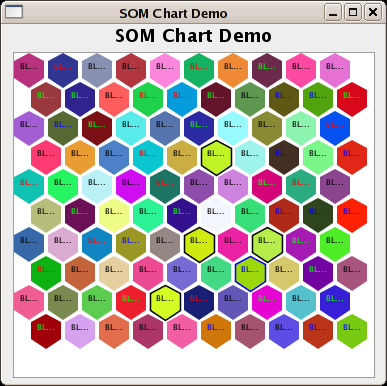The height and width of the screenshot is (386, 387).
Task: Maximize the SOM Chart Demo window
Action: coord(353,13)
